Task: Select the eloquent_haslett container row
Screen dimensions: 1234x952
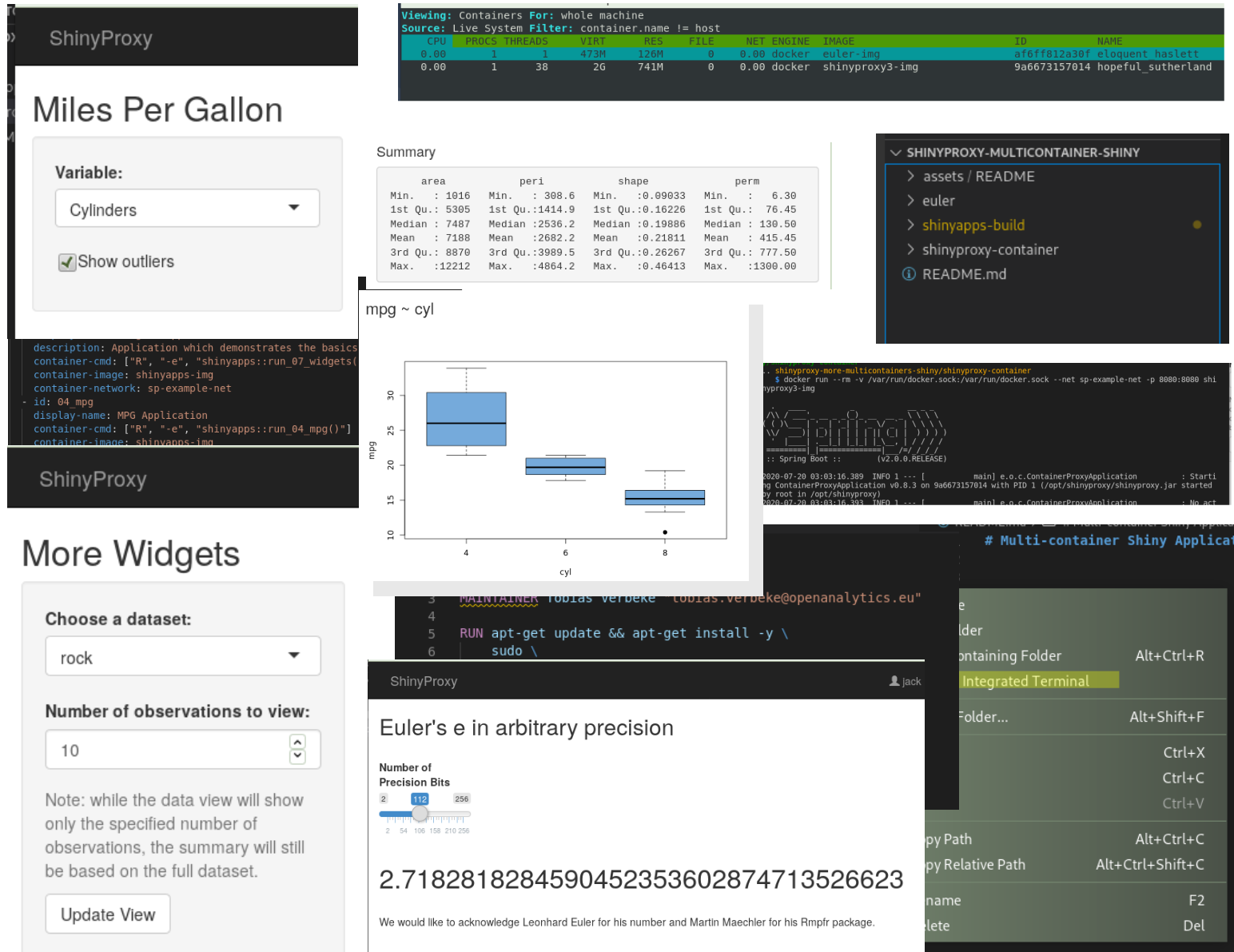Action: pyautogui.click(x=812, y=54)
